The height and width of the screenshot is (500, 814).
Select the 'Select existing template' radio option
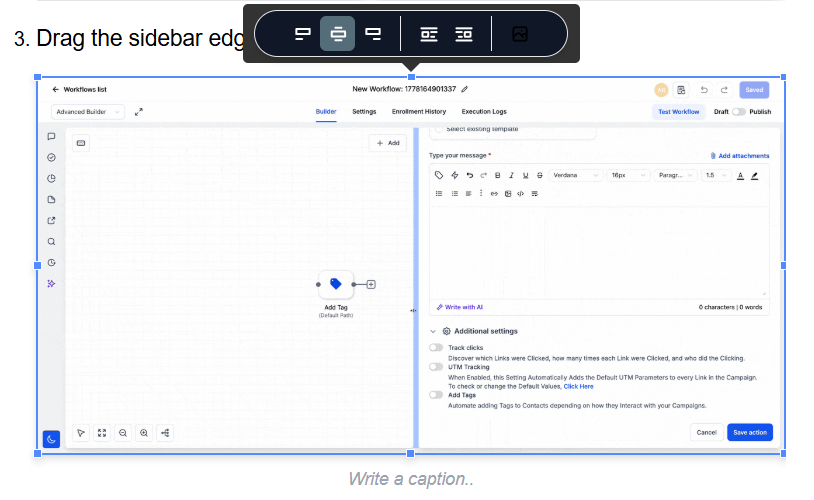point(439,129)
